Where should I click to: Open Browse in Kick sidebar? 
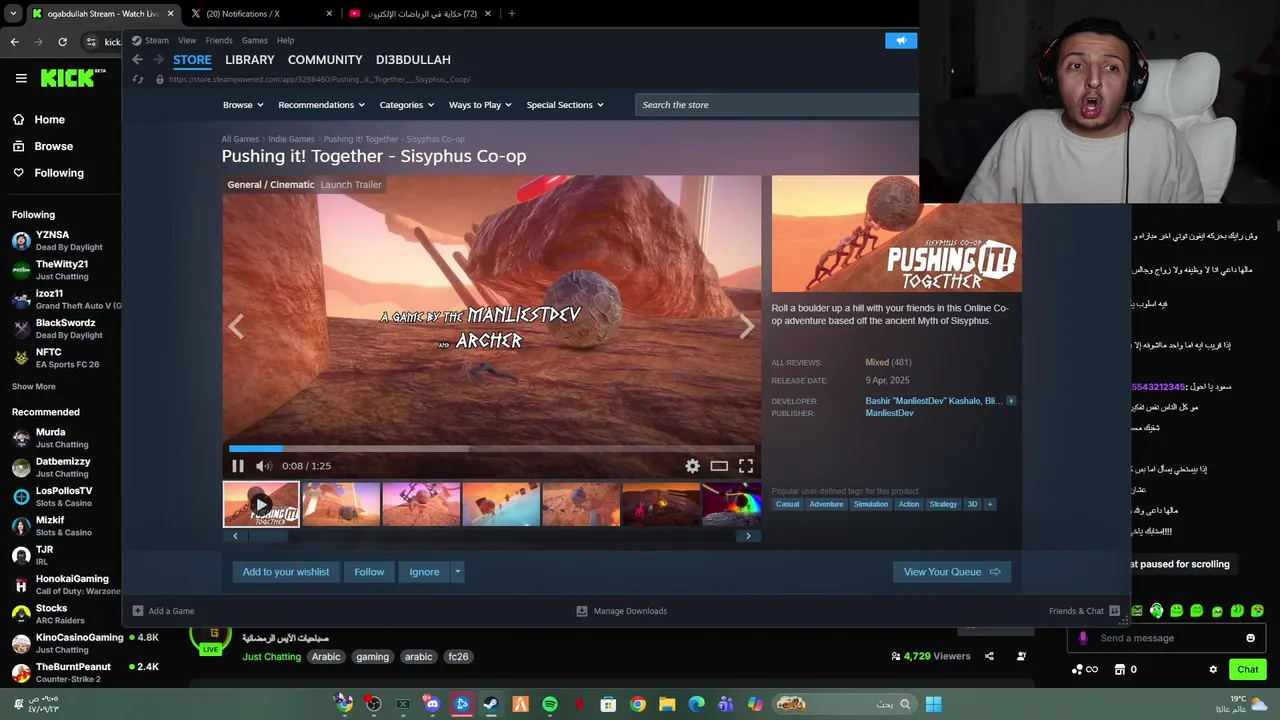53,146
